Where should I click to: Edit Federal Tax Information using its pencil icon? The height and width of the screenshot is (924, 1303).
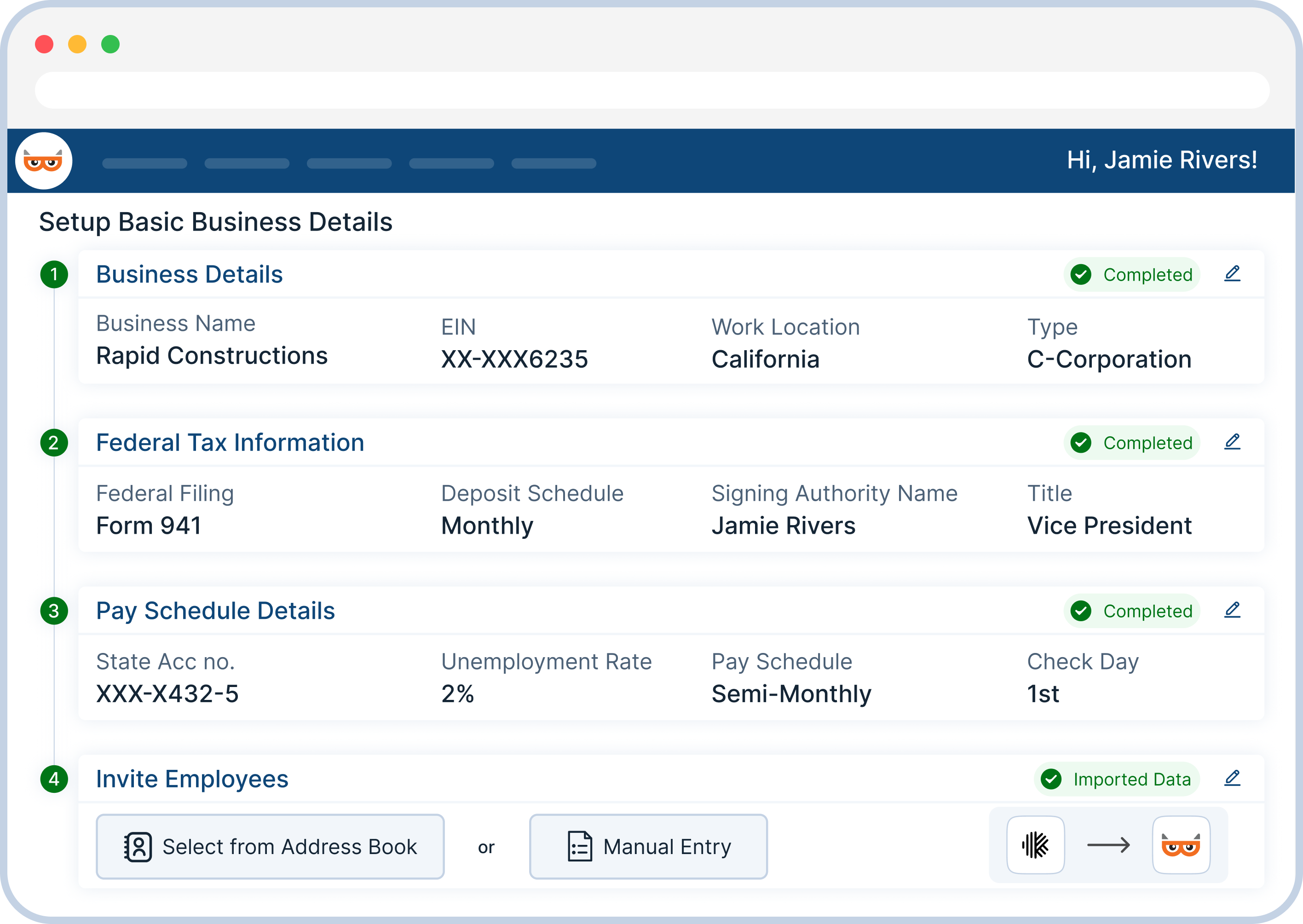pos(1233,442)
